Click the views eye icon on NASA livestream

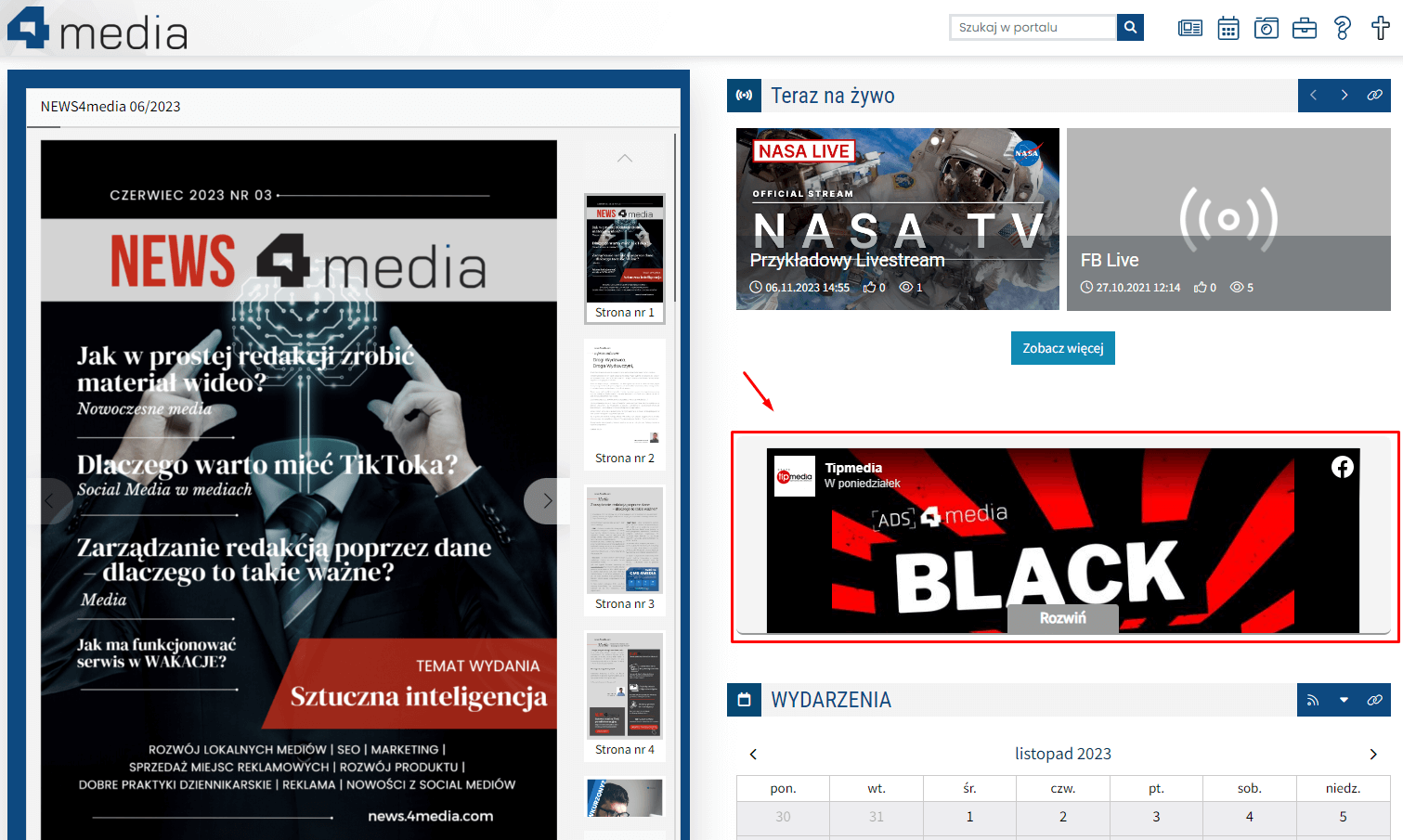pyautogui.click(x=905, y=288)
